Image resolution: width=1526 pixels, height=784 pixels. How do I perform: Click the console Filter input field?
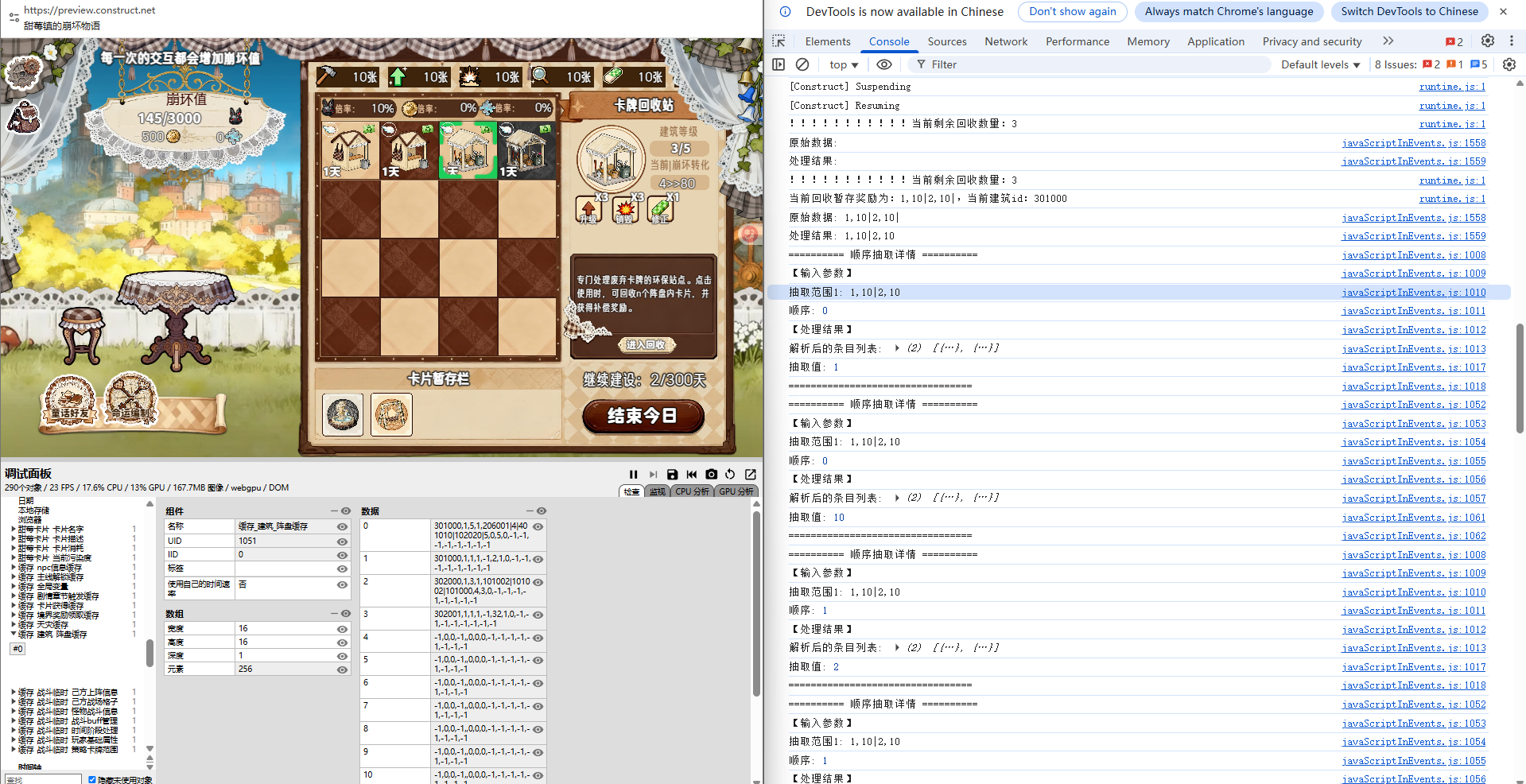coord(1089,64)
